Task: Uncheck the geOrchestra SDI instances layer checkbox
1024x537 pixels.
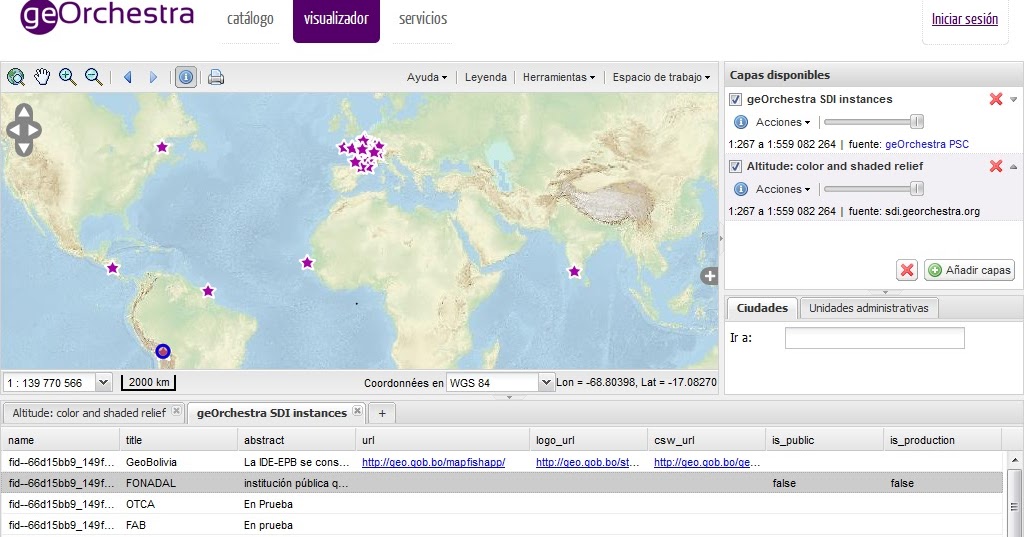Action: tap(736, 99)
